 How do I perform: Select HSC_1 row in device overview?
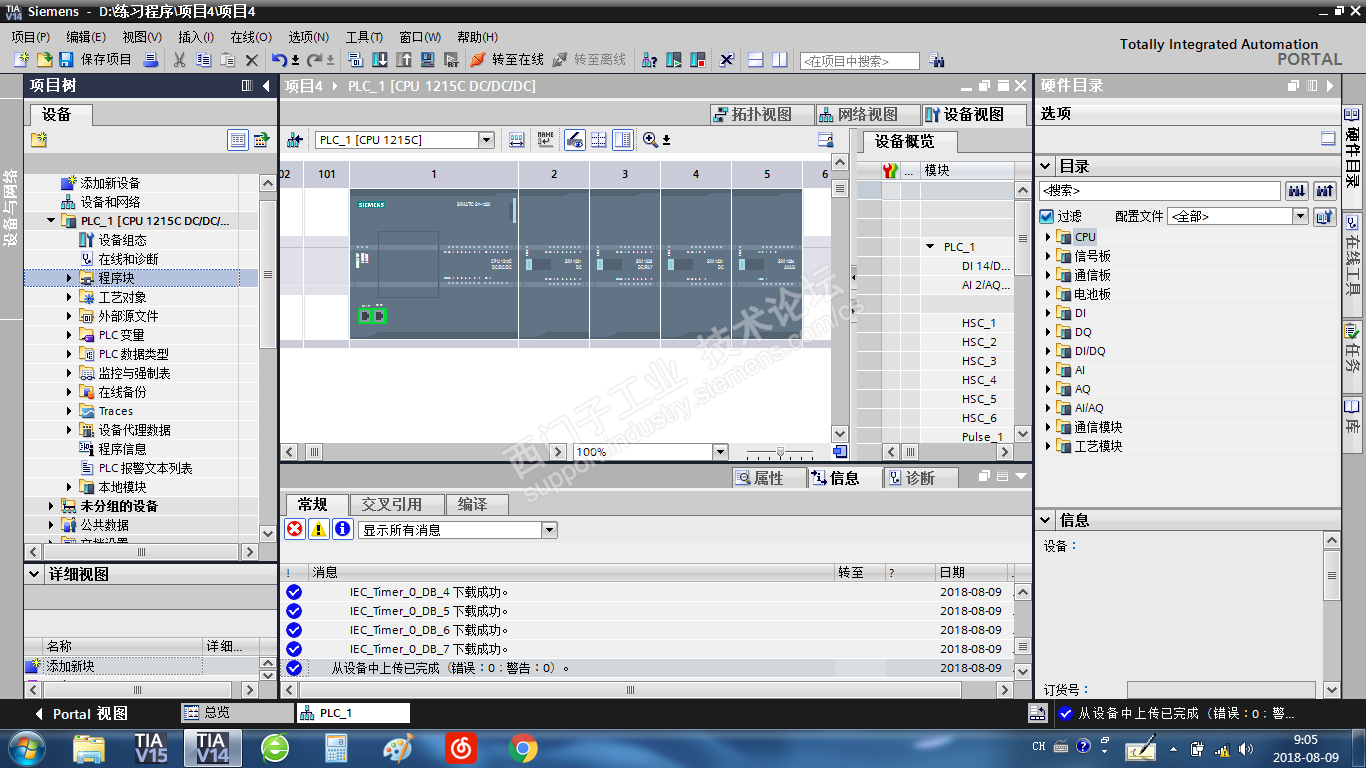point(979,323)
